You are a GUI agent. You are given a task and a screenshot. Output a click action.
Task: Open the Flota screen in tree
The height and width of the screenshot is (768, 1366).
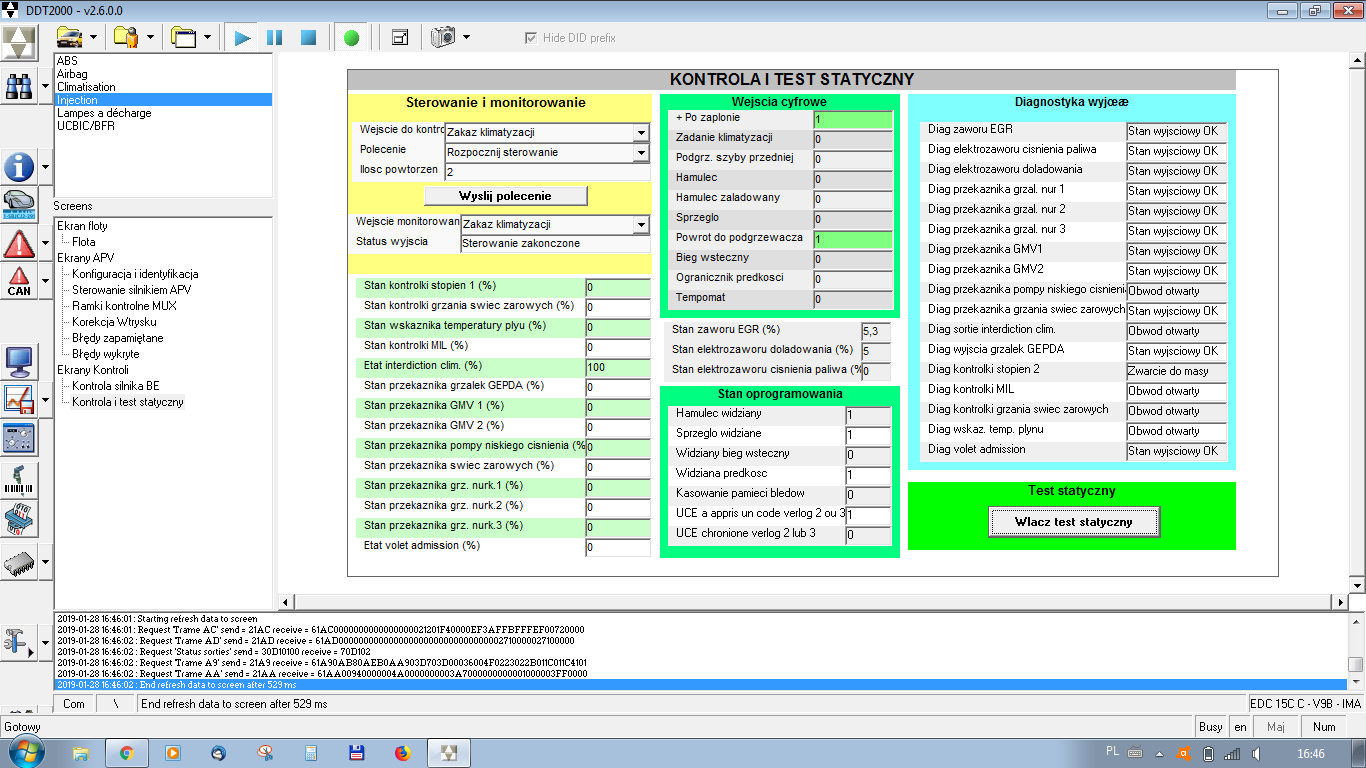coord(84,242)
